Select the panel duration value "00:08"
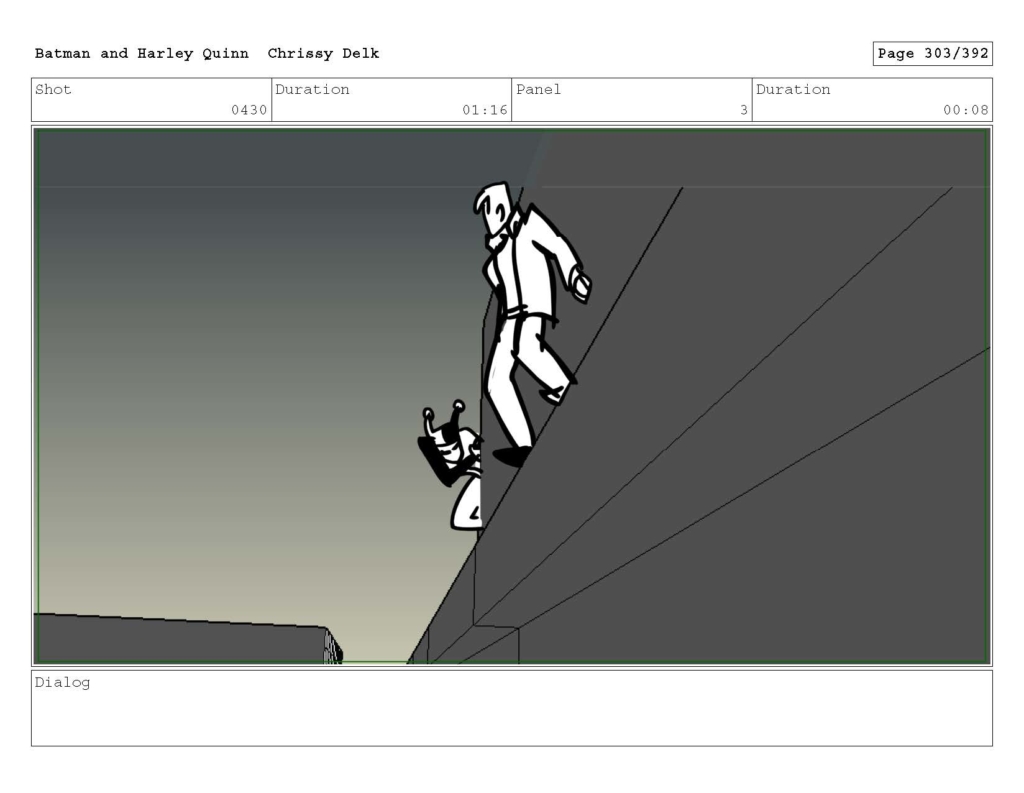 coord(965,110)
